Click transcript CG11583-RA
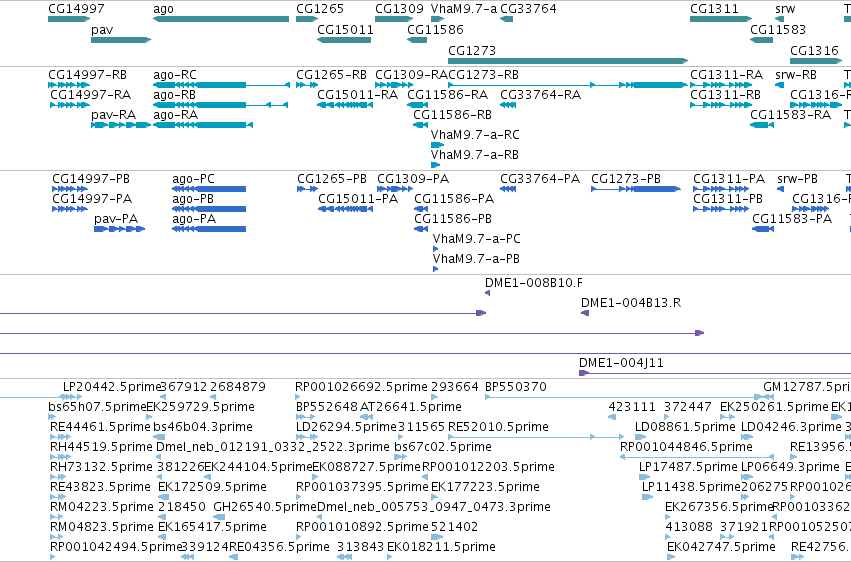The height and width of the screenshot is (562, 851). click(x=791, y=115)
